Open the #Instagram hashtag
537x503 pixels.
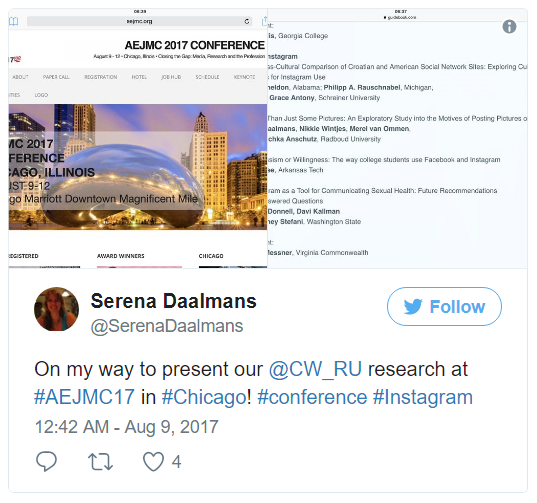[423, 397]
